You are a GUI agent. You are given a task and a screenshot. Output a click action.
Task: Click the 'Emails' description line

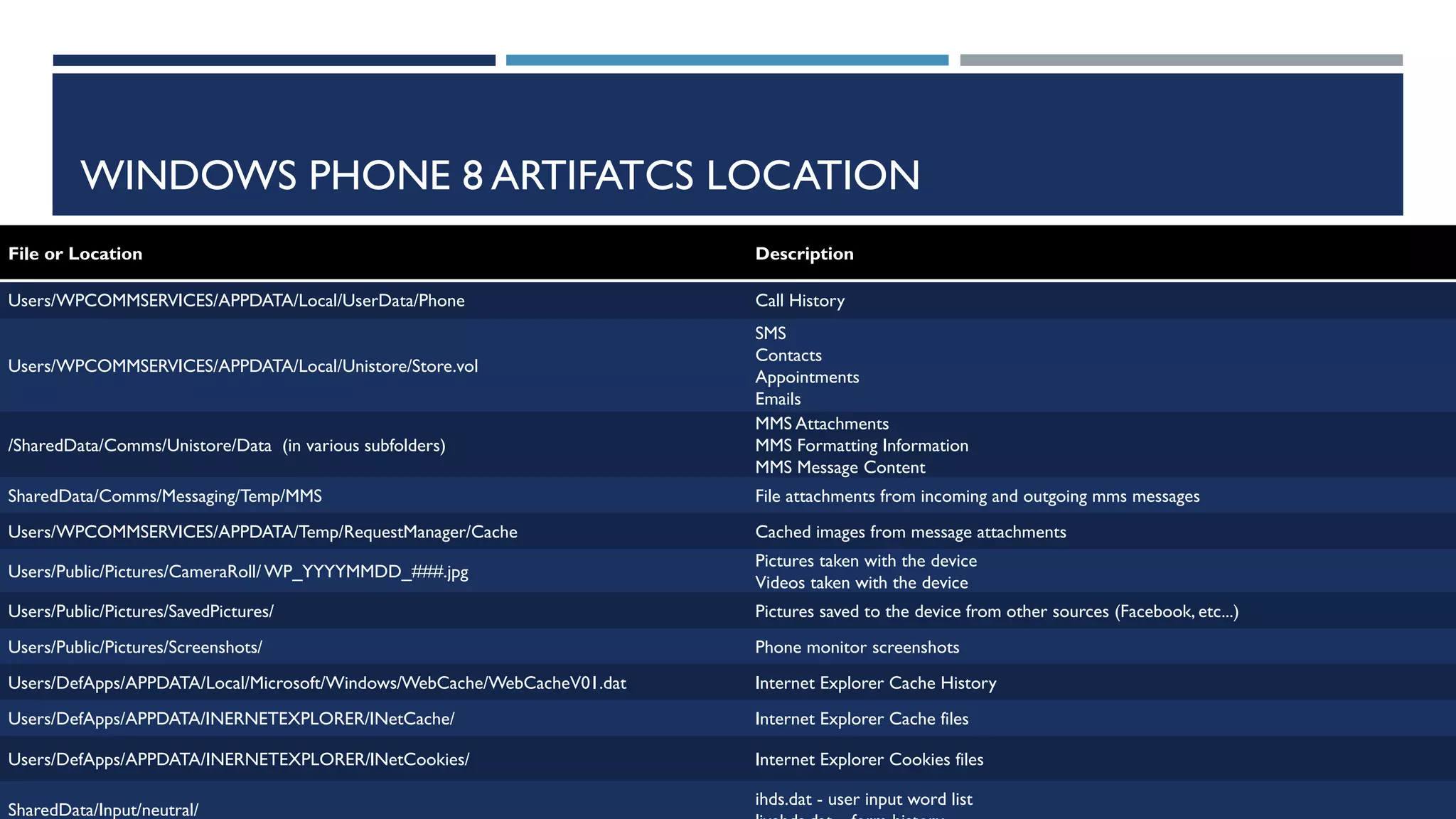pos(778,400)
